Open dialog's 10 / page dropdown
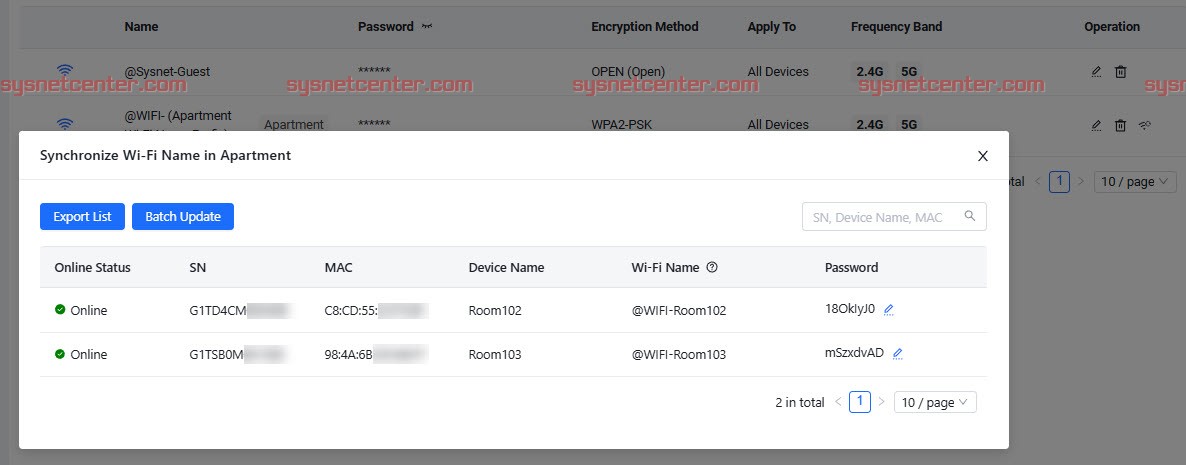Viewport: 1186px width, 465px height. (x=935, y=402)
